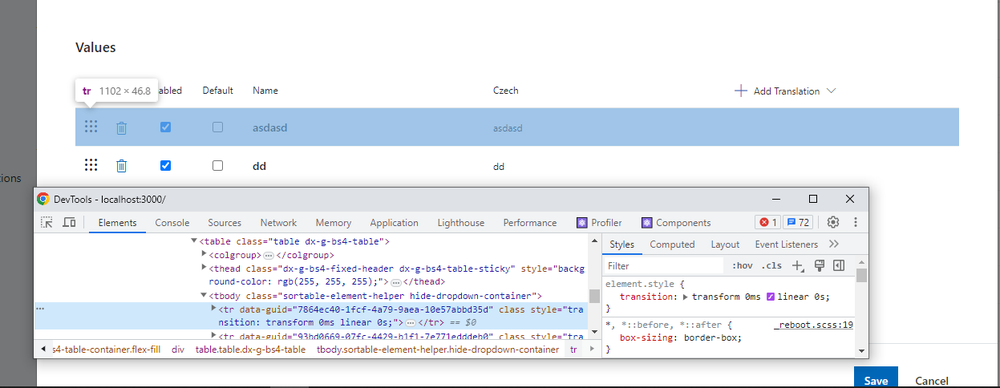This screenshot has height=388, width=1000.
Task: Open DevTools settings gear
Action: click(833, 222)
